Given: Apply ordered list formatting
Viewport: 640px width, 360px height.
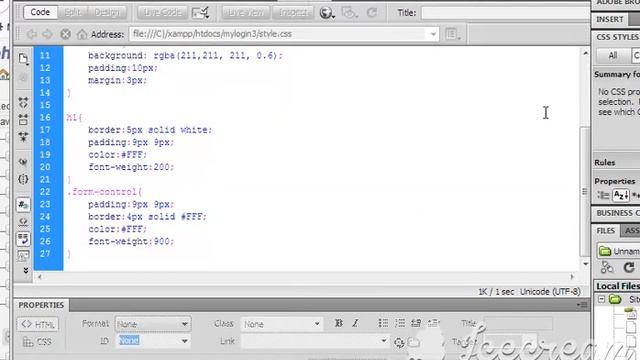Looking at the screenshot, I should coord(400,323).
